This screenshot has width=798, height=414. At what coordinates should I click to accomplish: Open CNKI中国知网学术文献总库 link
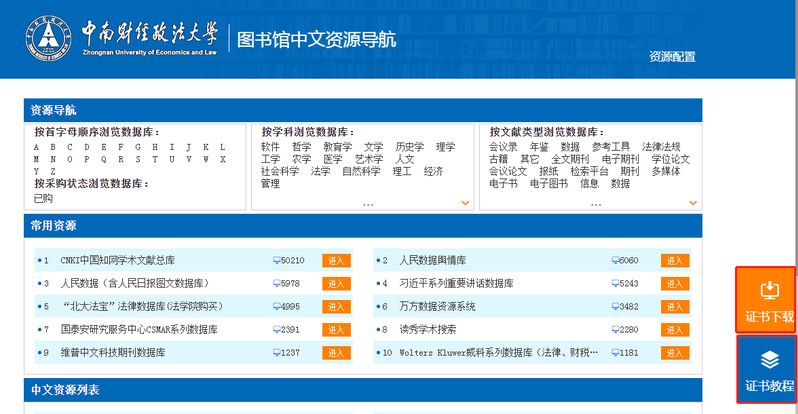click(x=118, y=260)
